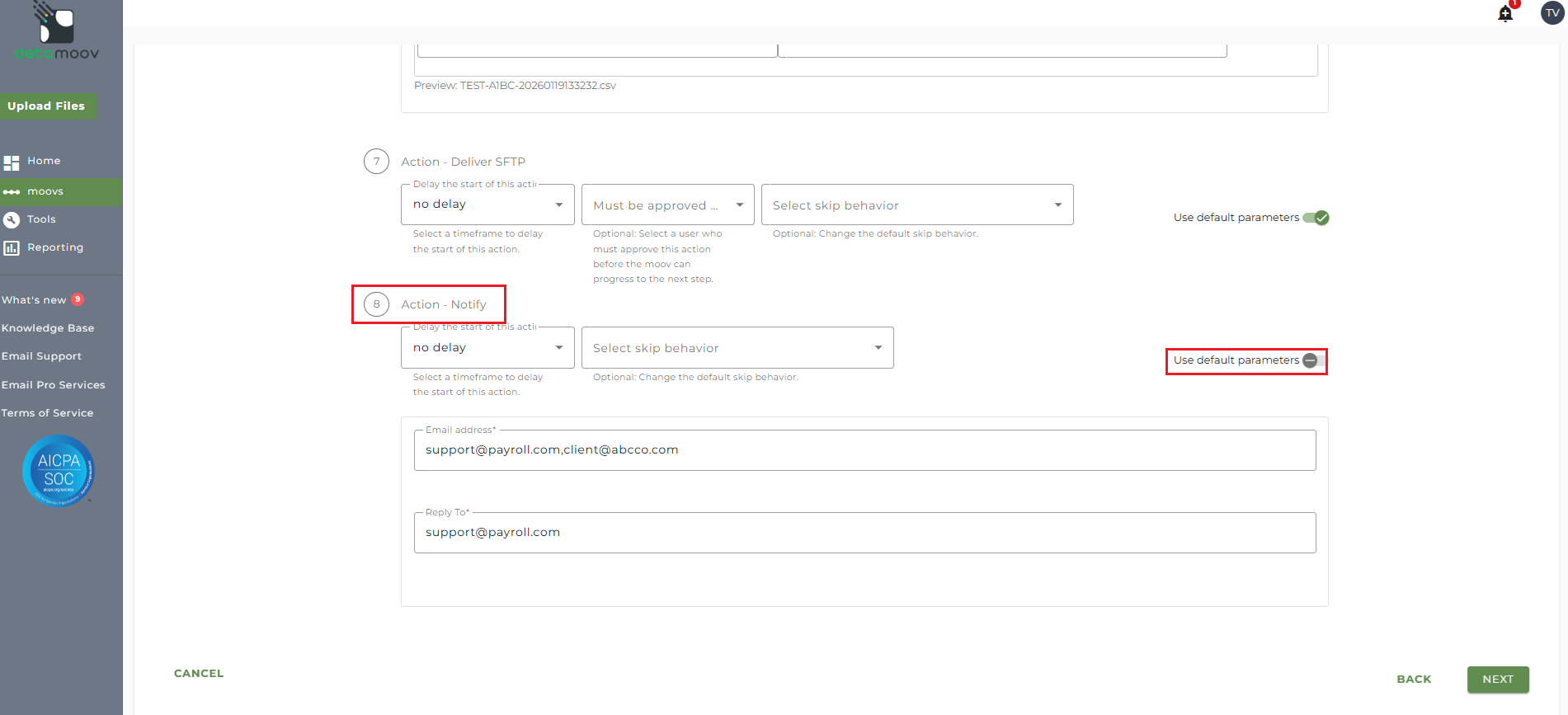This screenshot has height=715, width=1568.
Task: Go to Home in the sidebar
Action: 44,161
